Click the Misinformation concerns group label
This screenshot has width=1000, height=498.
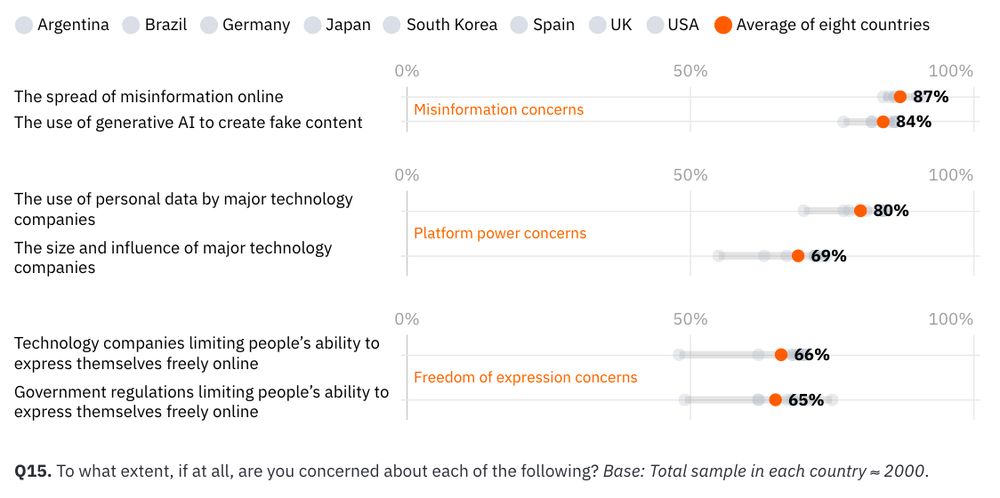498,110
